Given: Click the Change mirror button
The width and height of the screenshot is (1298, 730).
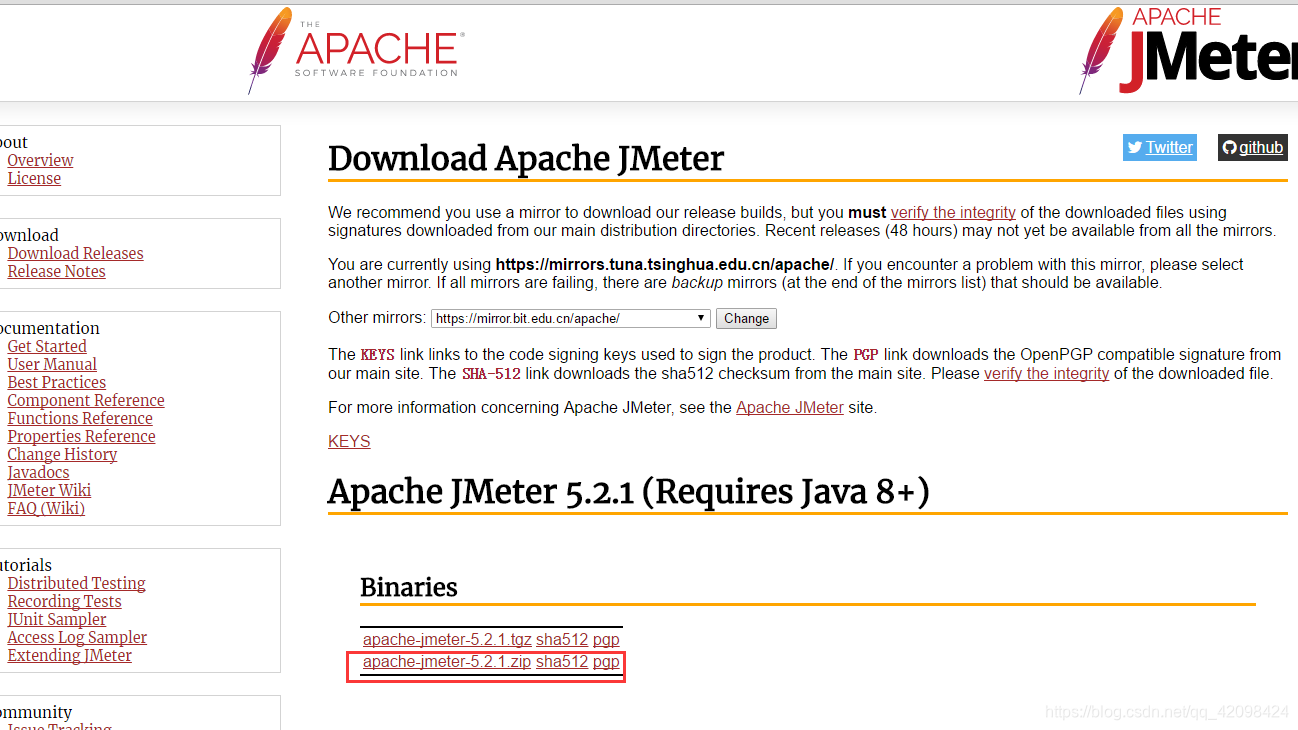Looking at the screenshot, I should (746, 318).
